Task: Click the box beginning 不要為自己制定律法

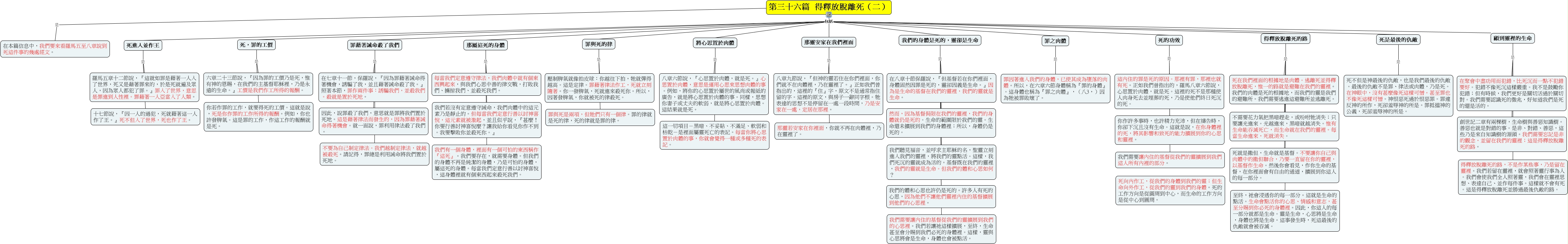Action: [x=374, y=154]
